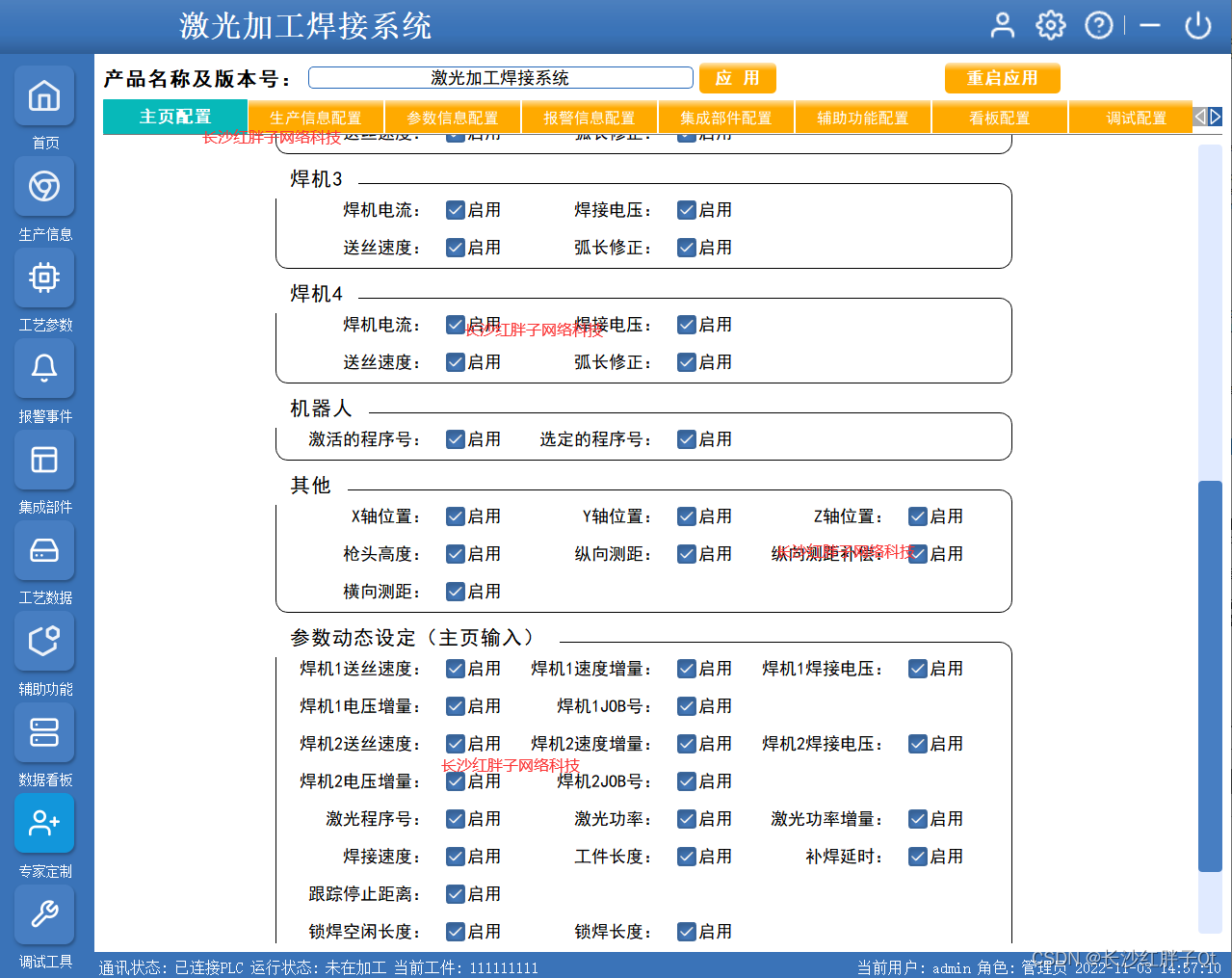The height and width of the screenshot is (978, 1232).
Task: Open the 工艺参数 chip icon
Action: (x=44, y=278)
